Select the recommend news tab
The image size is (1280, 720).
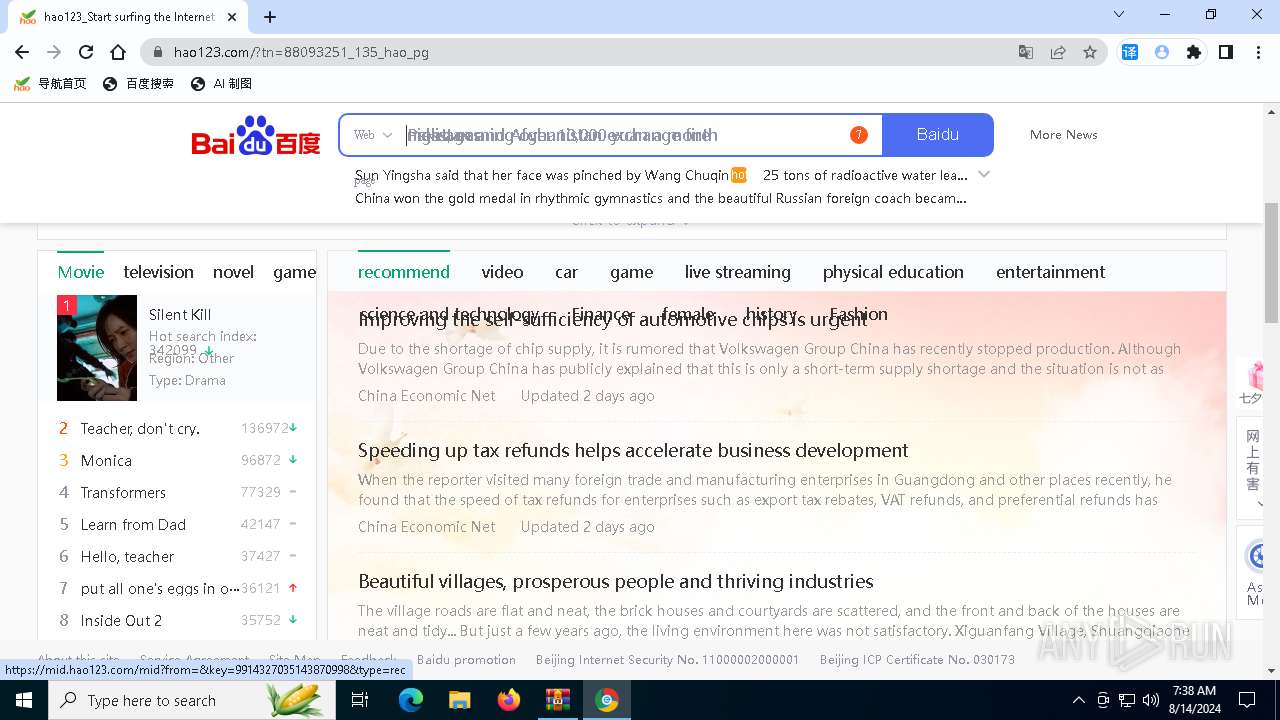(x=404, y=272)
